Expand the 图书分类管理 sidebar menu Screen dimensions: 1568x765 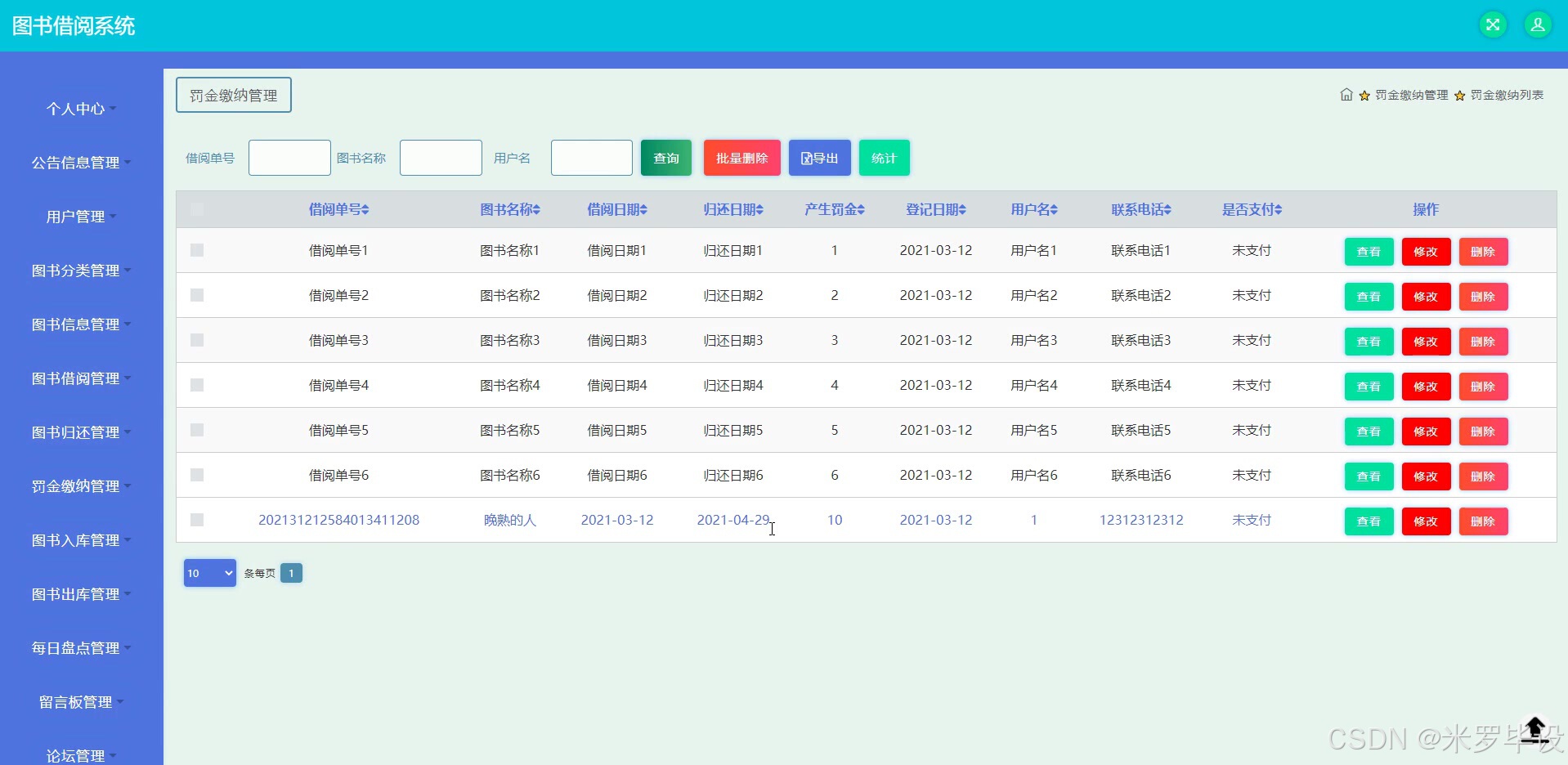(x=81, y=271)
